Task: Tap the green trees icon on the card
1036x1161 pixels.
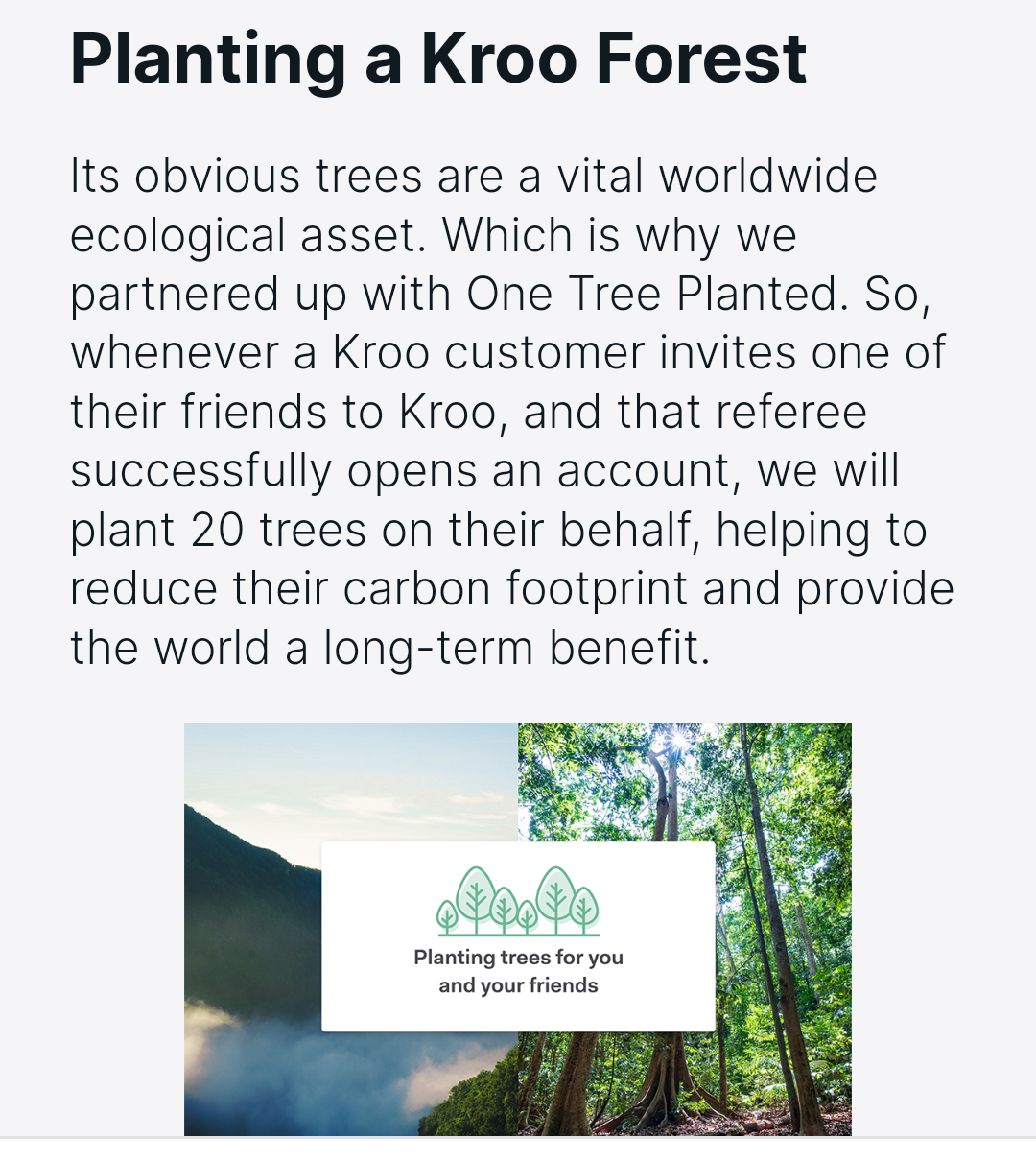Action: pyautogui.click(x=518, y=901)
